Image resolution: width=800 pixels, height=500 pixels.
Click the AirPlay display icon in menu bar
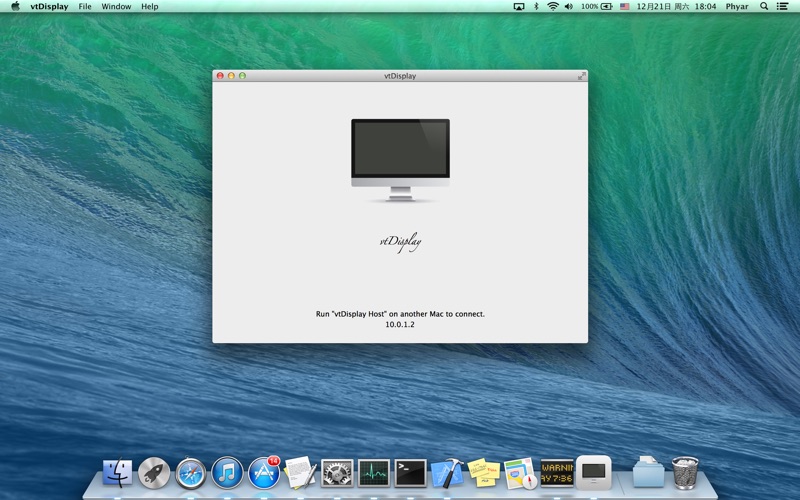[x=519, y=7]
